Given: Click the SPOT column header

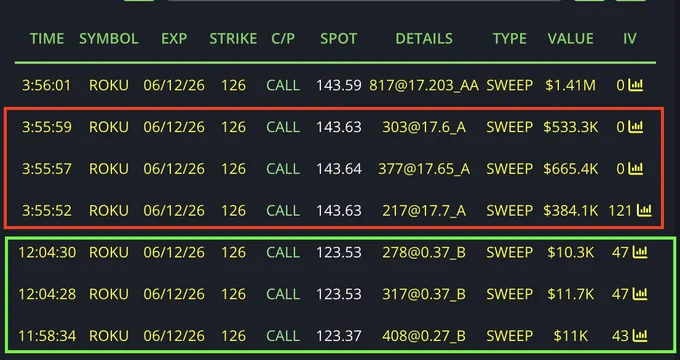Looking at the screenshot, I should 339,39.
